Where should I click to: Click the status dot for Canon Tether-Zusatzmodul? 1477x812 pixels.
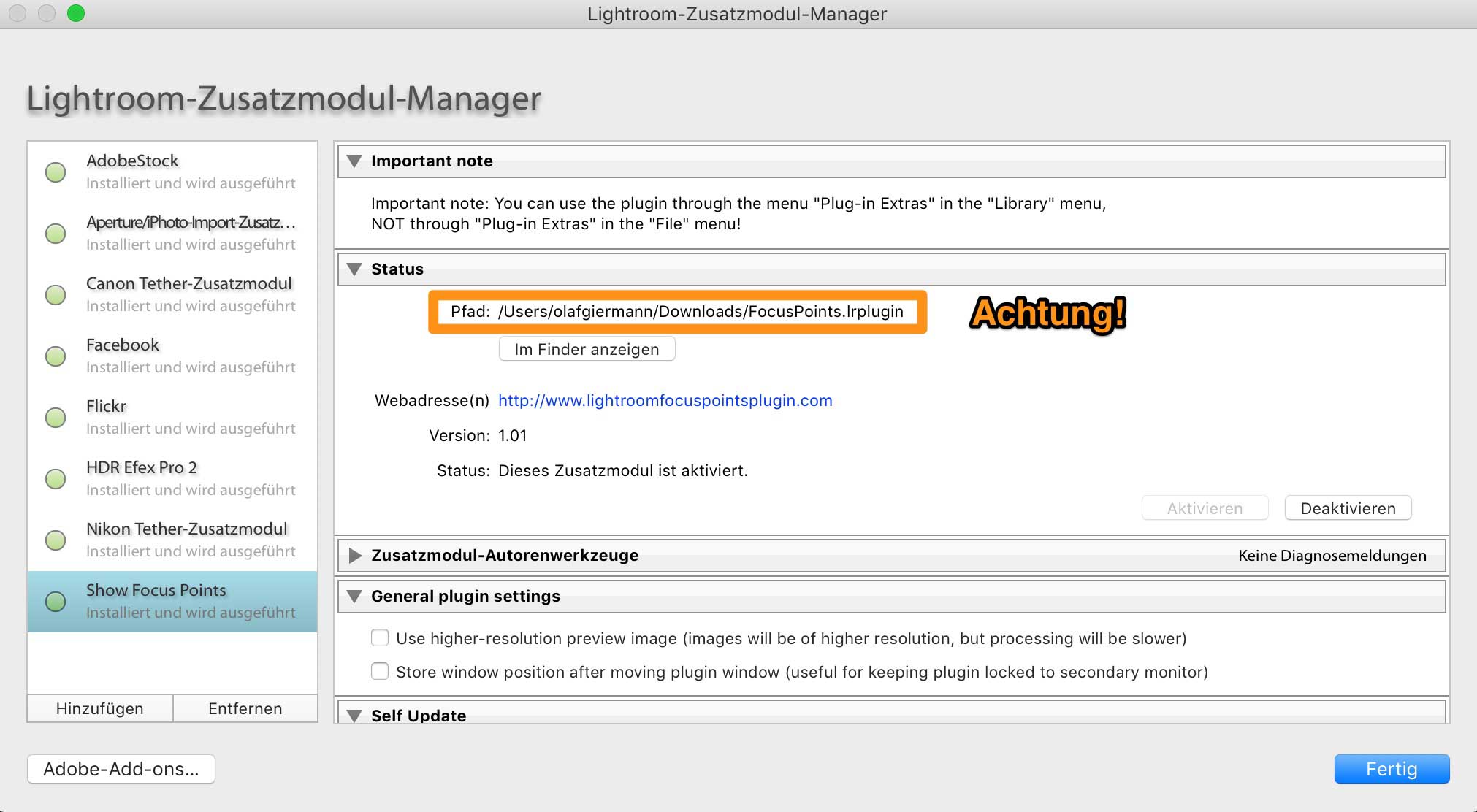[x=56, y=295]
